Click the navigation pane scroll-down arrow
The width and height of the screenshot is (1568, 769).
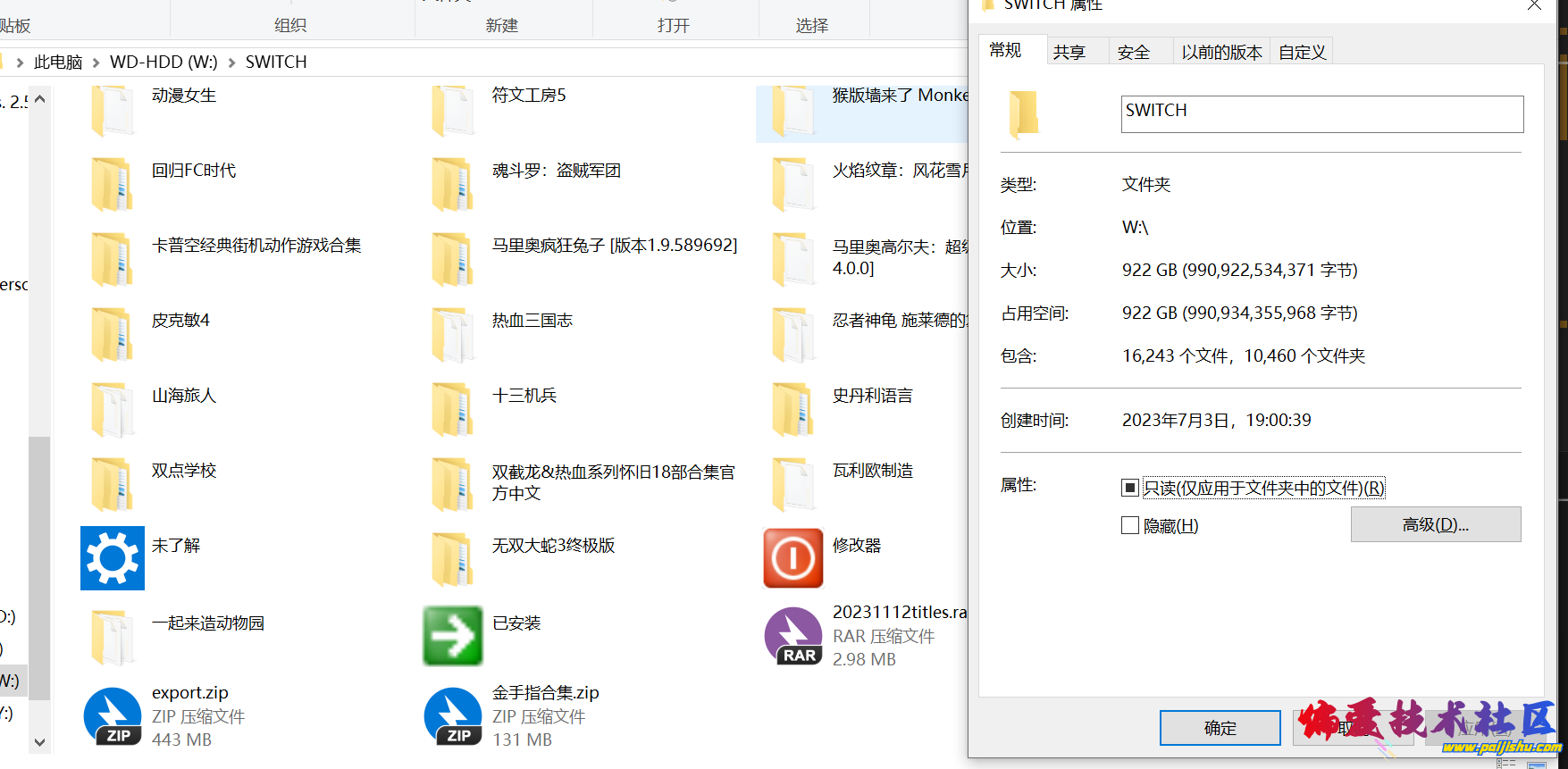tap(39, 741)
